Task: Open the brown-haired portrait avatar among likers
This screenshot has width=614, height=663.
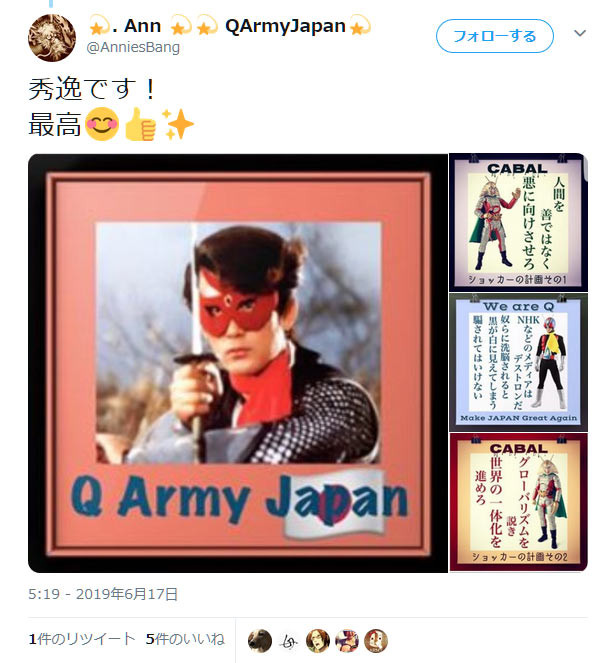Action: coord(318,641)
